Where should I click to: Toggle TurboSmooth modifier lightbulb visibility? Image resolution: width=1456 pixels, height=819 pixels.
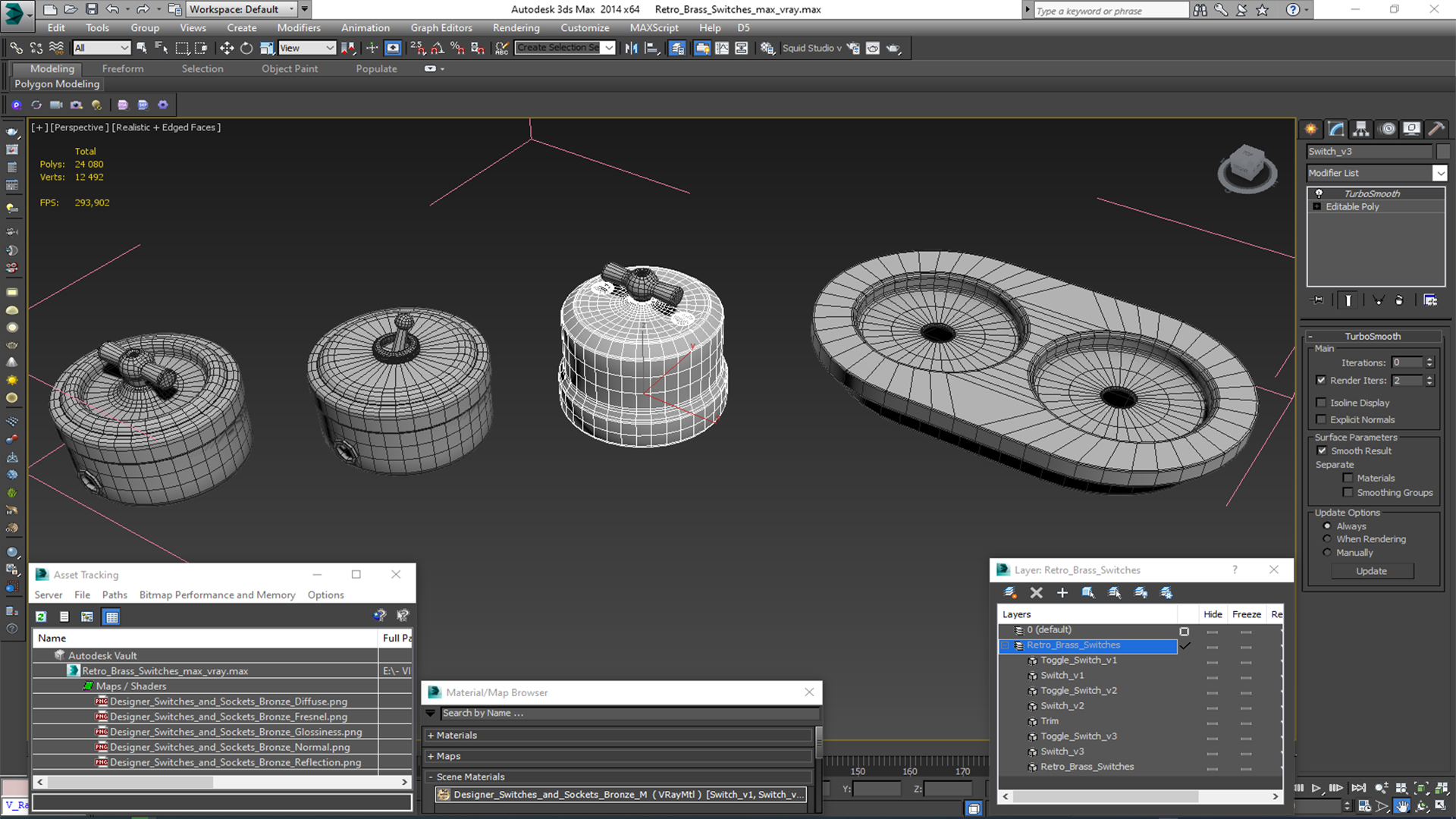pyautogui.click(x=1319, y=193)
